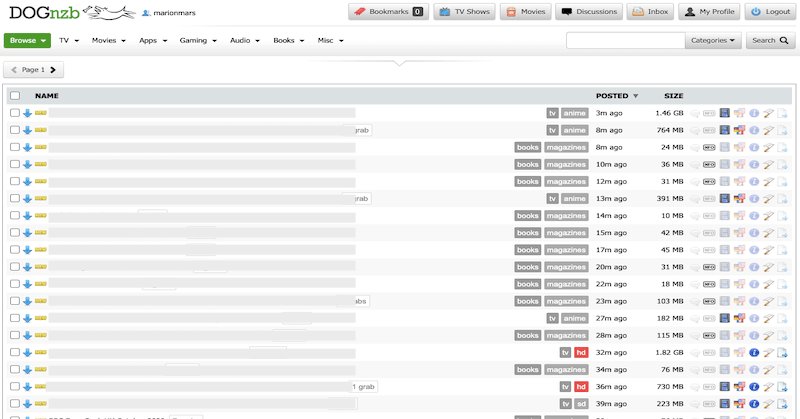800x419 pixels.
Task: Click the sd tag in the 39m ago row
Action: (581, 404)
